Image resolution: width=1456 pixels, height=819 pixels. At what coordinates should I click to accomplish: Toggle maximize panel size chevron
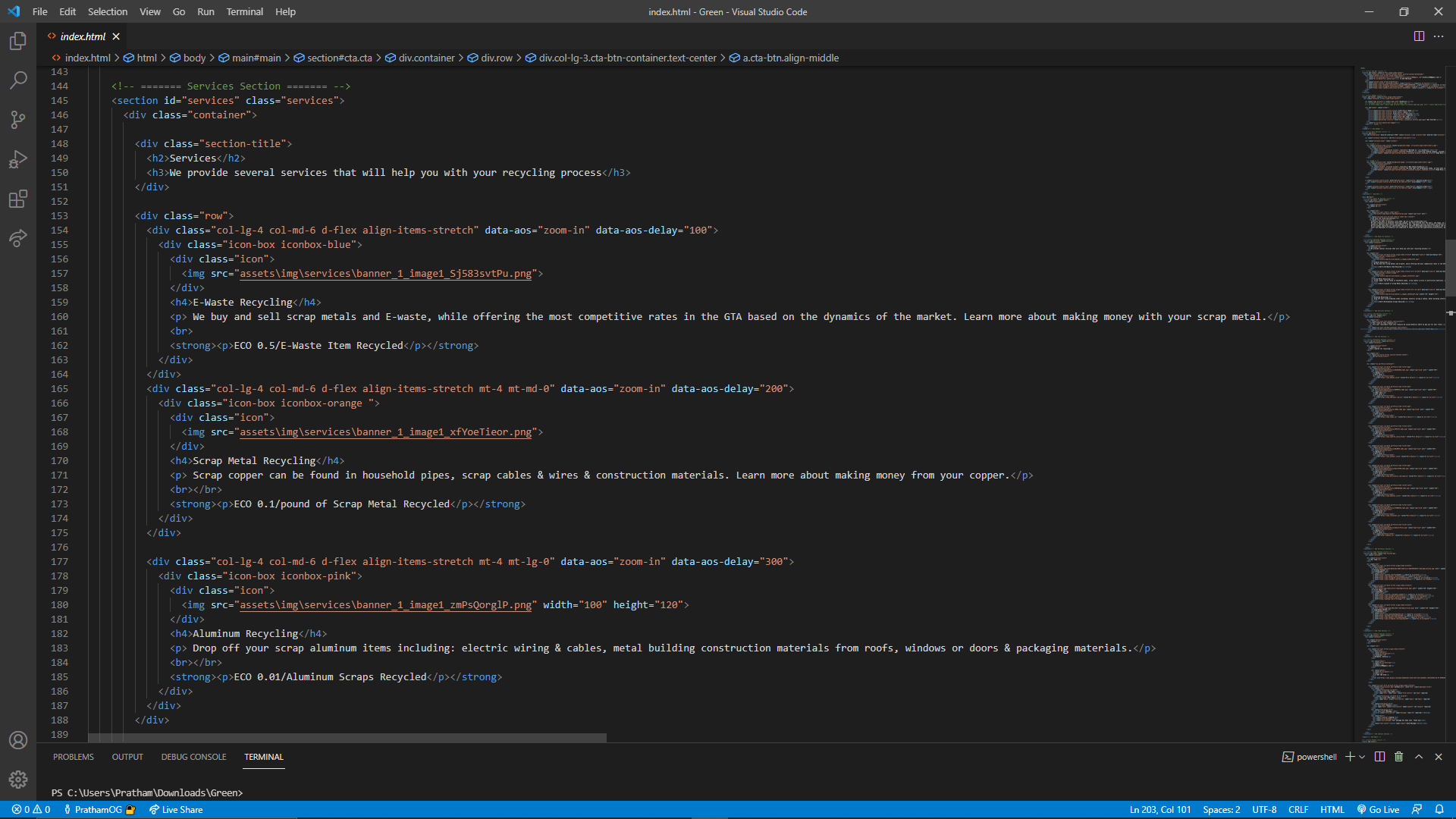1419,757
